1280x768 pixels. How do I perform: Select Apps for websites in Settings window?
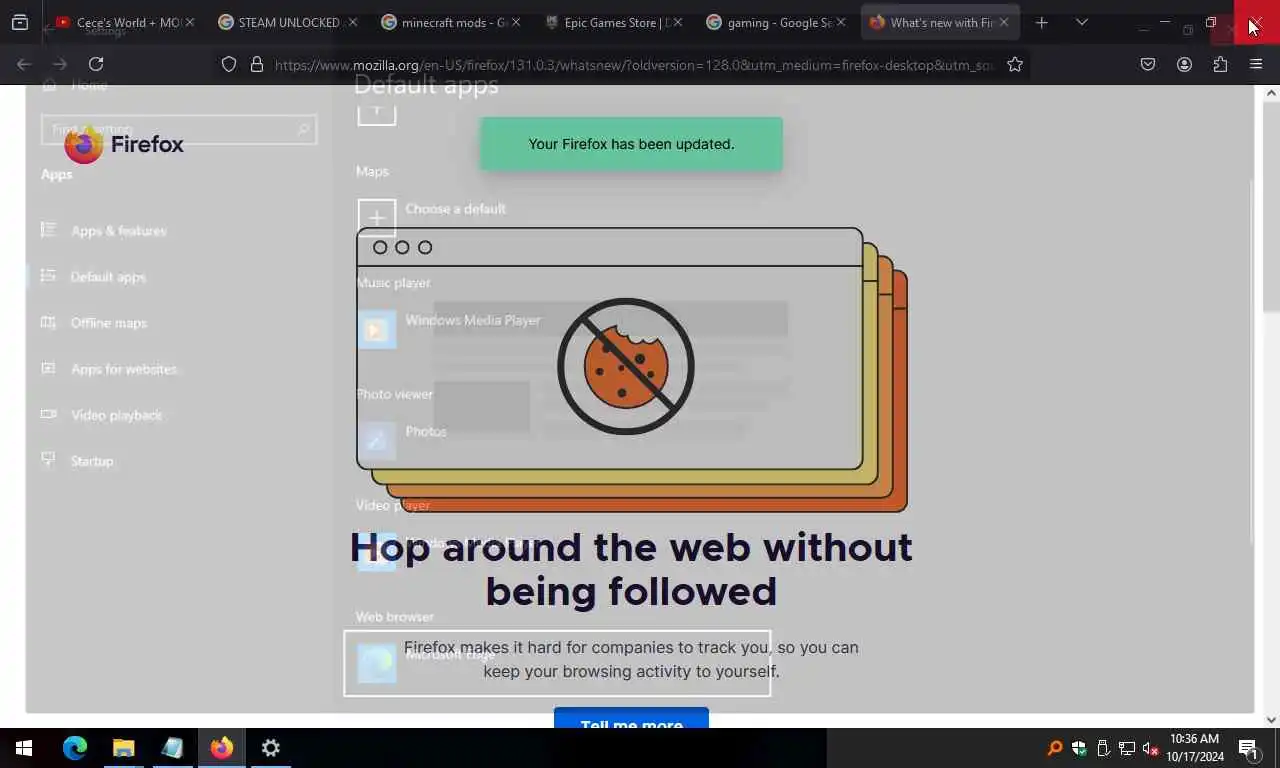[x=123, y=369]
